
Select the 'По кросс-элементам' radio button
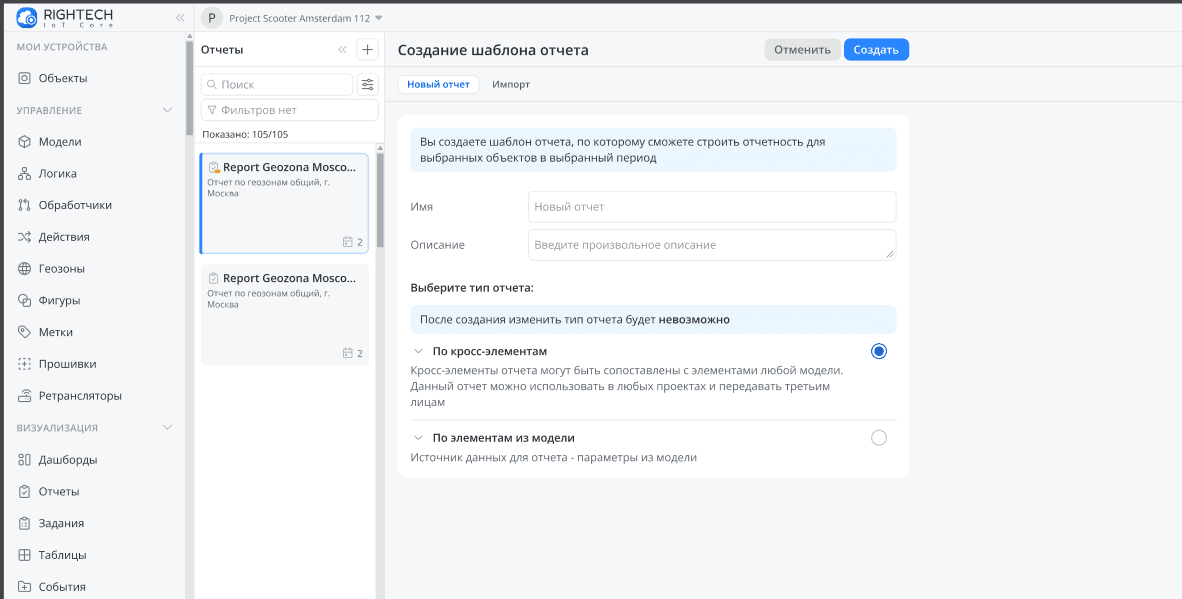point(878,351)
